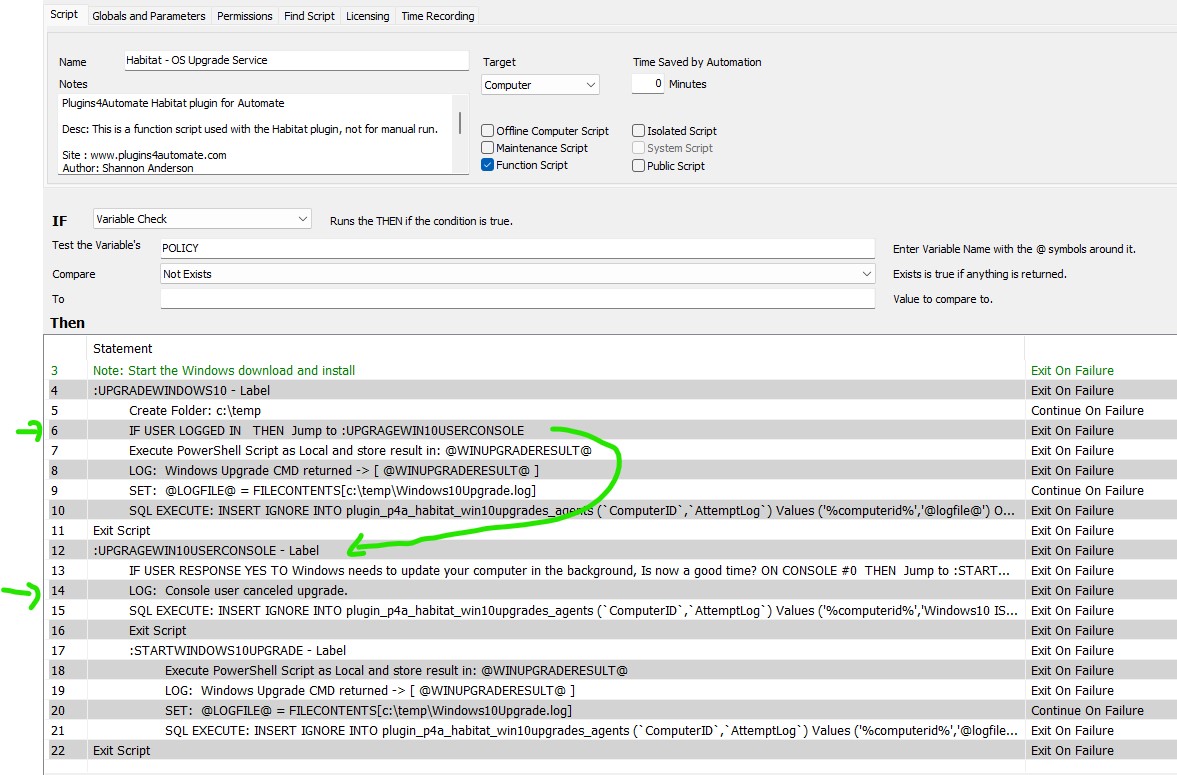Toggle the Maintenance Script checkbox
This screenshot has height=775, width=1177.
coord(488,148)
